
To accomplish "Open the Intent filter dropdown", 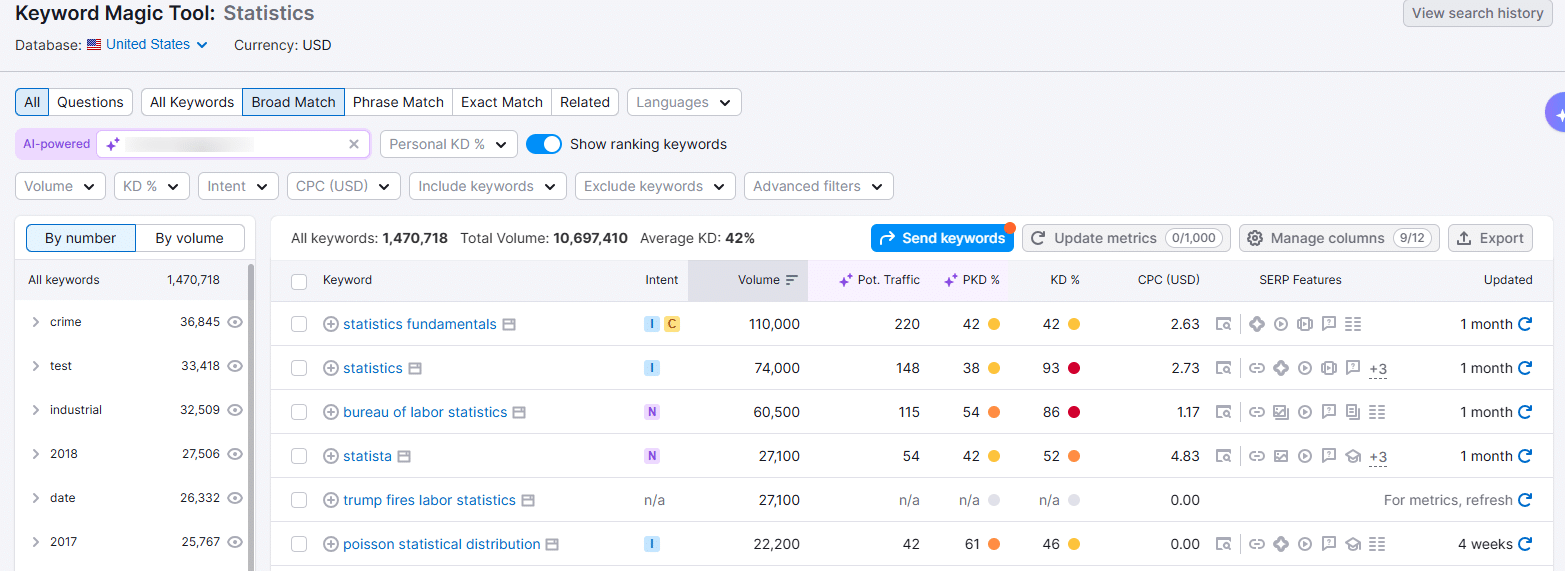I will point(238,186).
